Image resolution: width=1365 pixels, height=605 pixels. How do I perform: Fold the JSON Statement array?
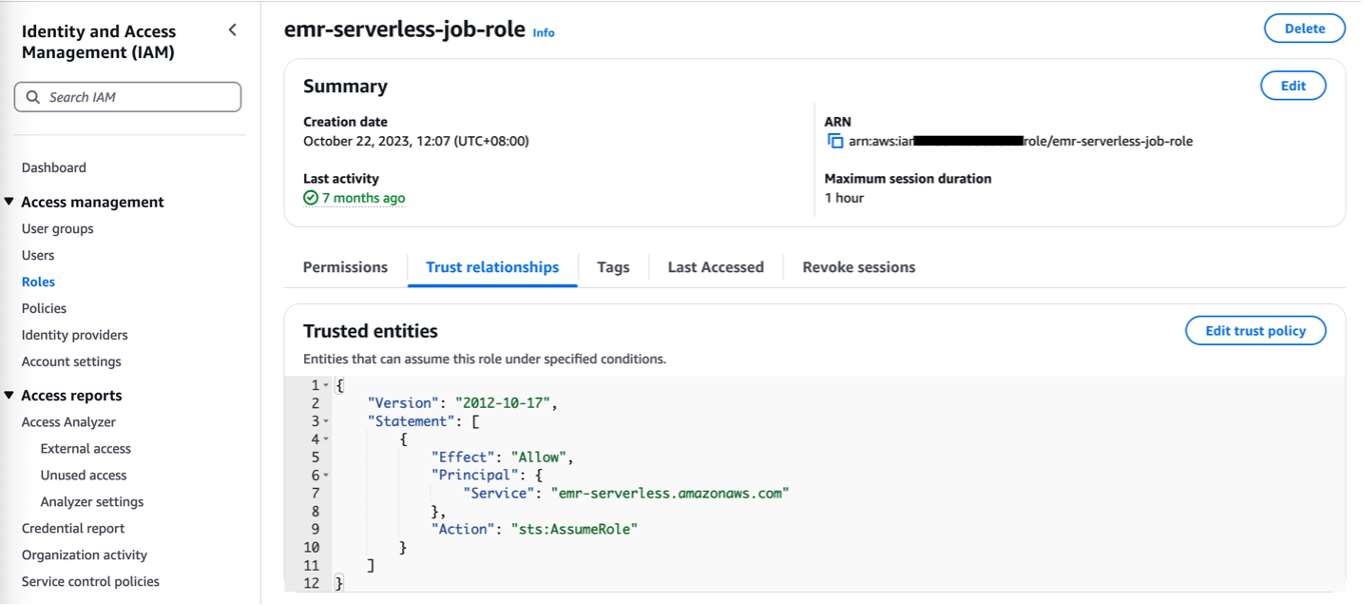click(x=326, y=421)
